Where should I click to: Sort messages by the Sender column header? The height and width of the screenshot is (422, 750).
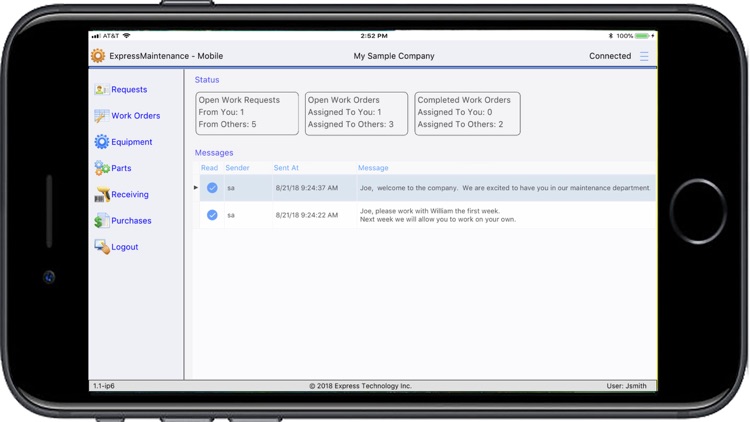coord(237,168)
